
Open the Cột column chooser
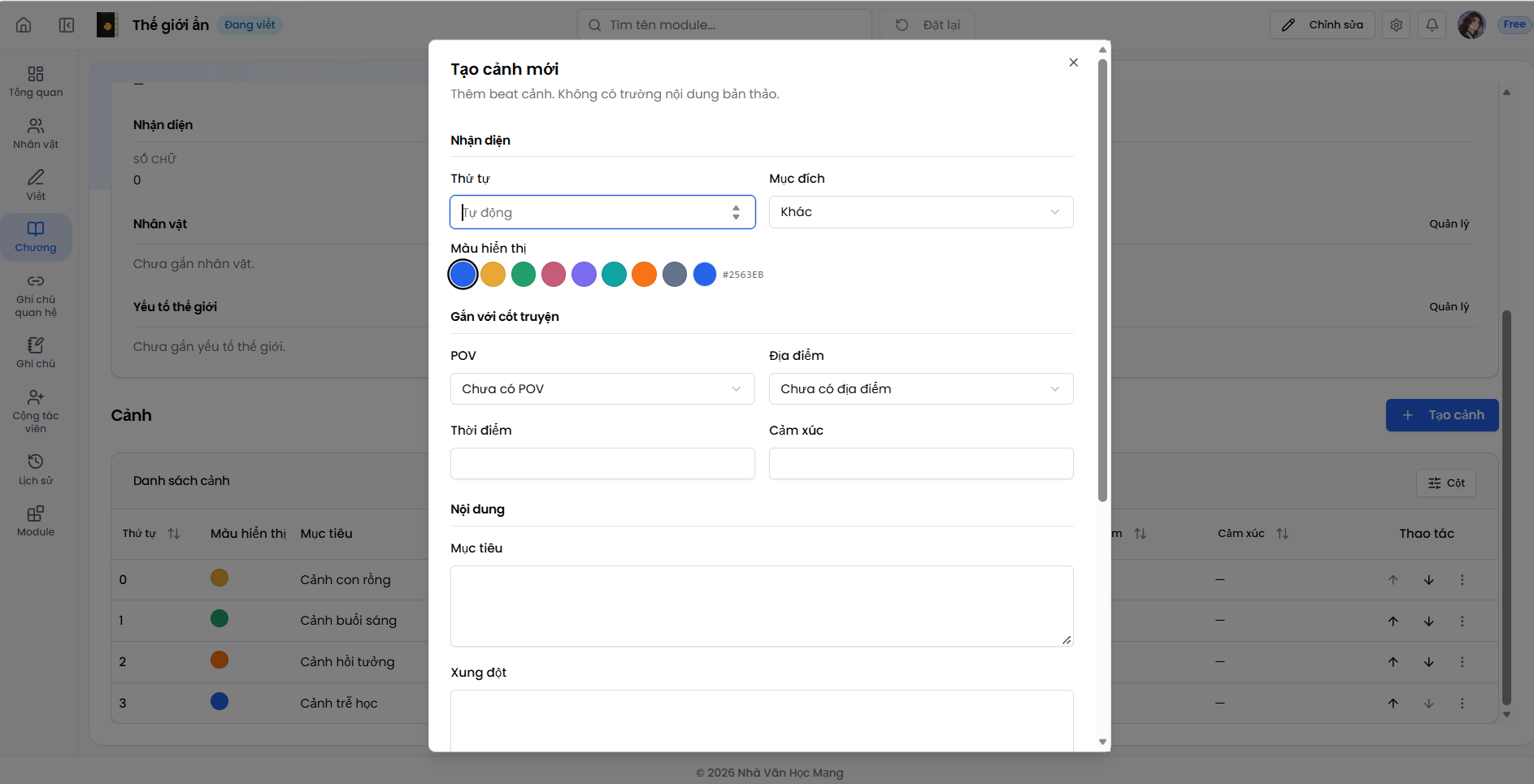pos(1445,483)
